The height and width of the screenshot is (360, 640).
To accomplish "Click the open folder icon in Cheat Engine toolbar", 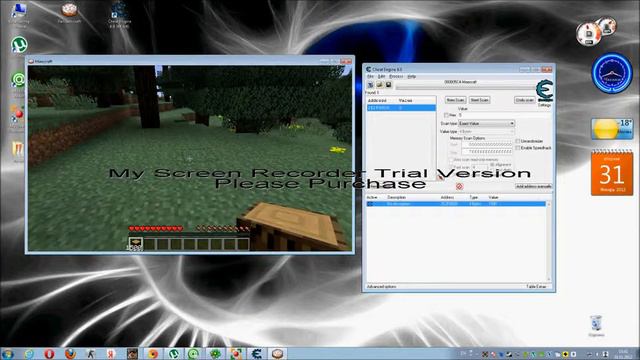I will 380,85.
